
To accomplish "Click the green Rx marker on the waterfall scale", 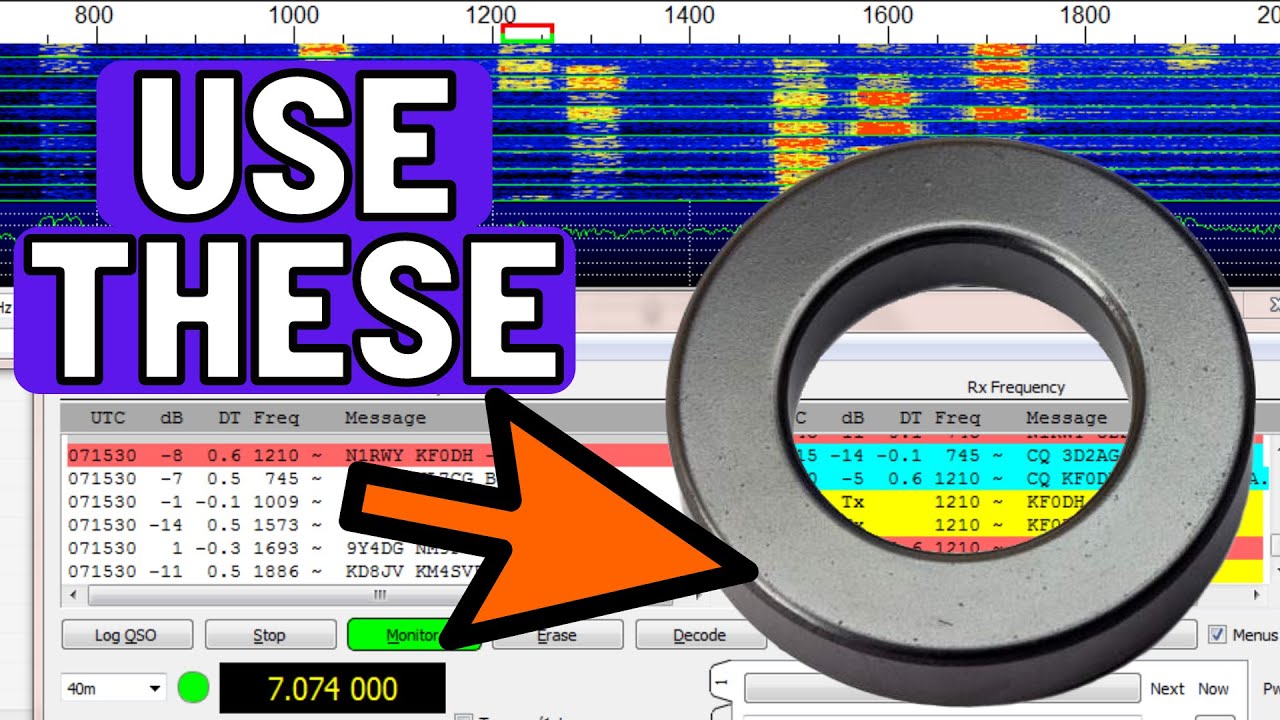I will pyautogui.click(x=527, y=38).
